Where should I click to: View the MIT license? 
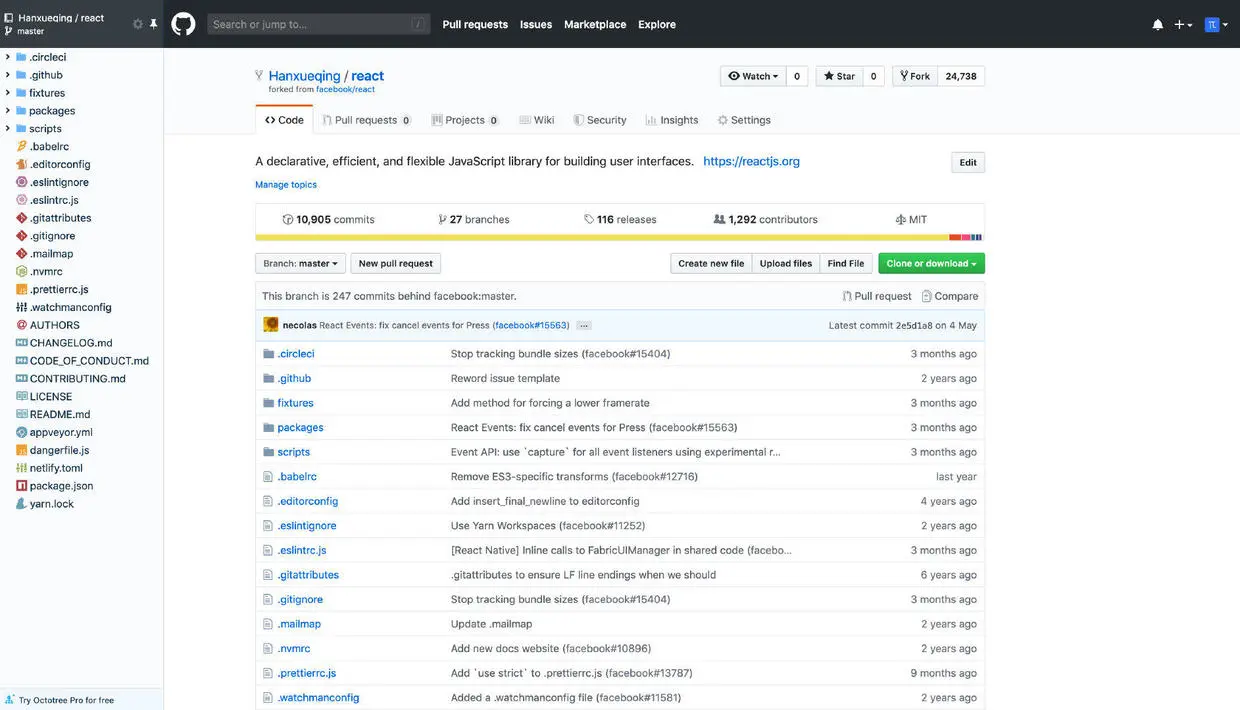point(911,219)
